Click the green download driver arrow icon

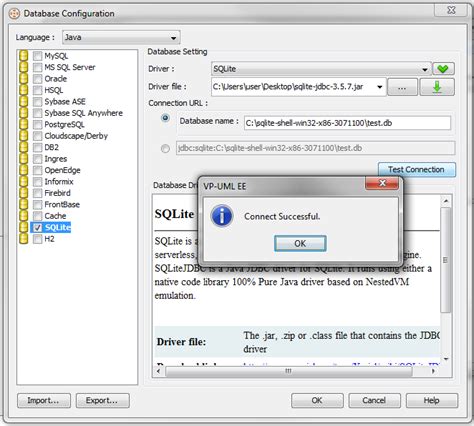(x=437, y=87)
